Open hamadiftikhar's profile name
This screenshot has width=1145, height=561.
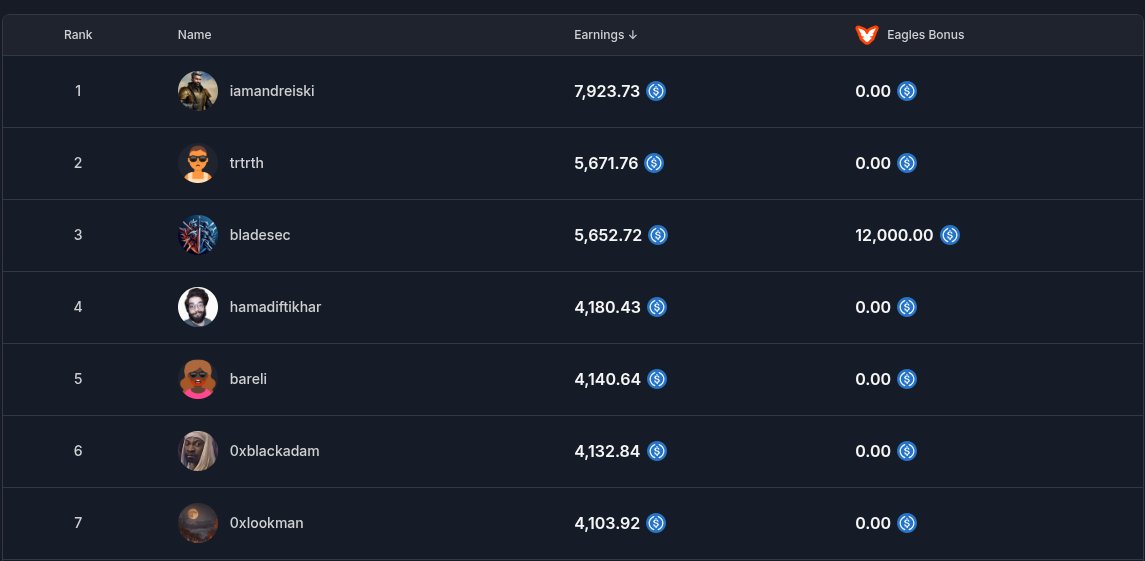coord(275,307)
